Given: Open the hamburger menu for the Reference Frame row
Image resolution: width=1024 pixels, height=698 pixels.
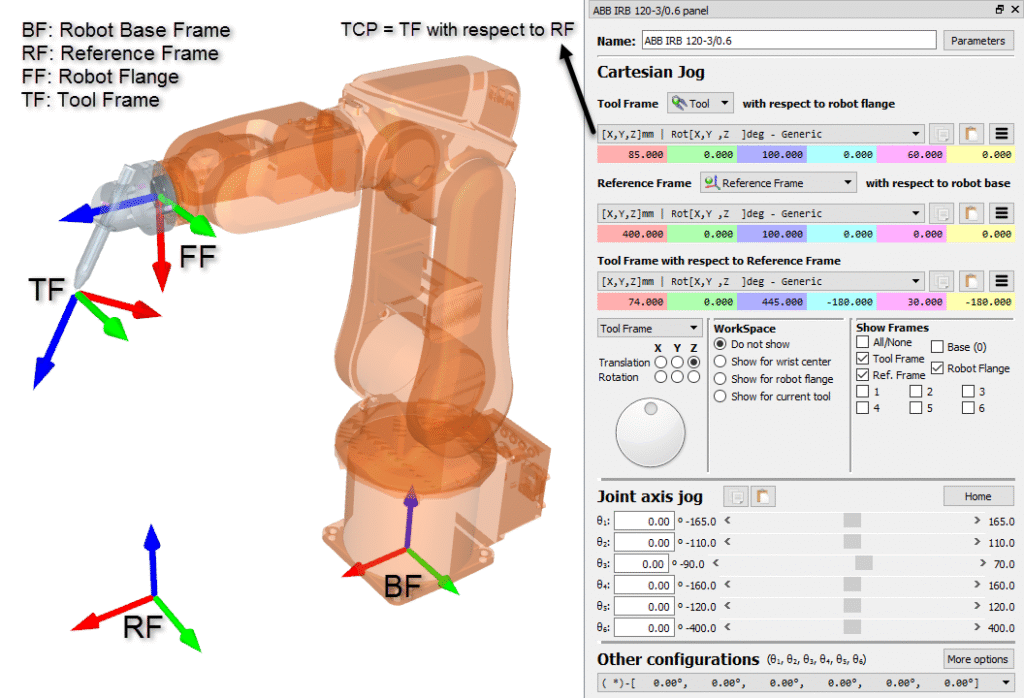Looking at the screenshot, I should click(1000, 213).
